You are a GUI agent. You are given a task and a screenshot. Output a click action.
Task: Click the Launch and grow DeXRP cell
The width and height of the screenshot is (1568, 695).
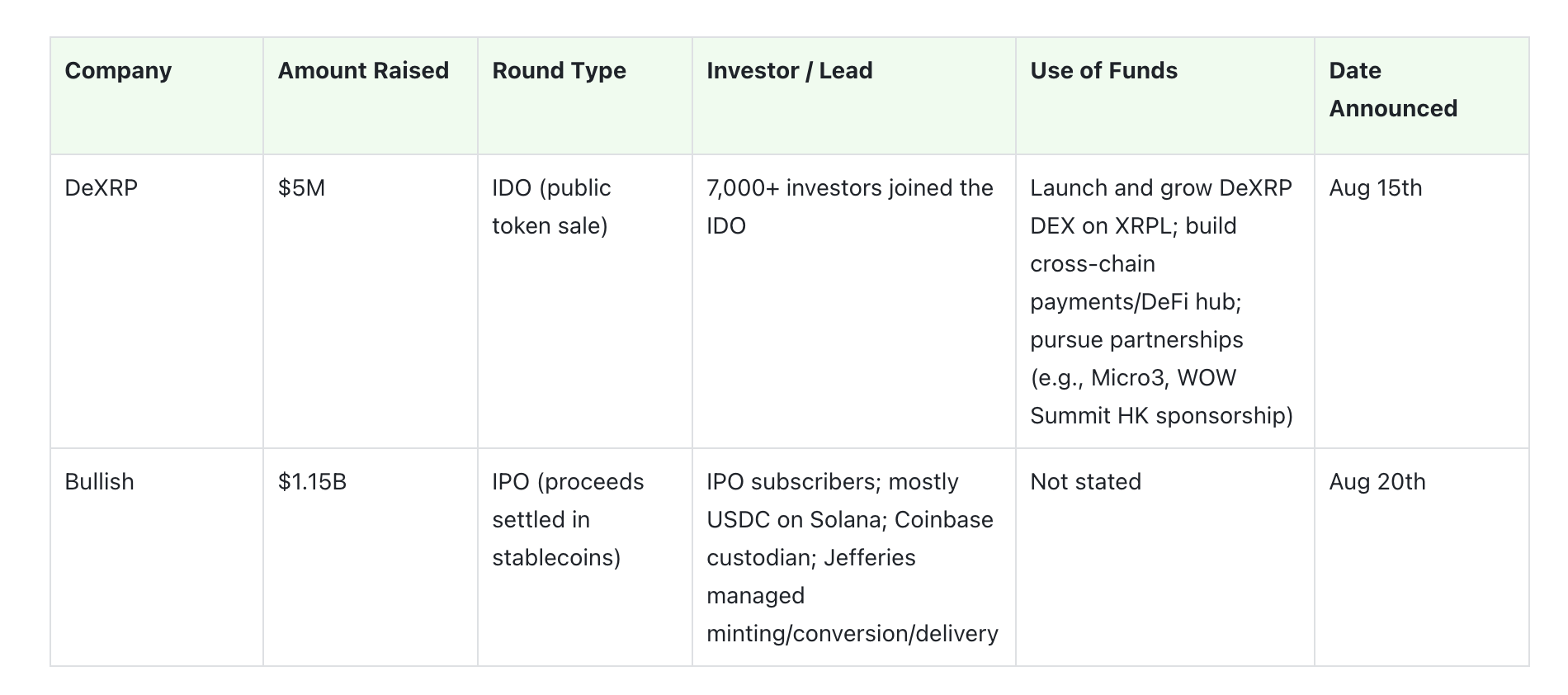pyautogui.click(x=1161, y=301)
